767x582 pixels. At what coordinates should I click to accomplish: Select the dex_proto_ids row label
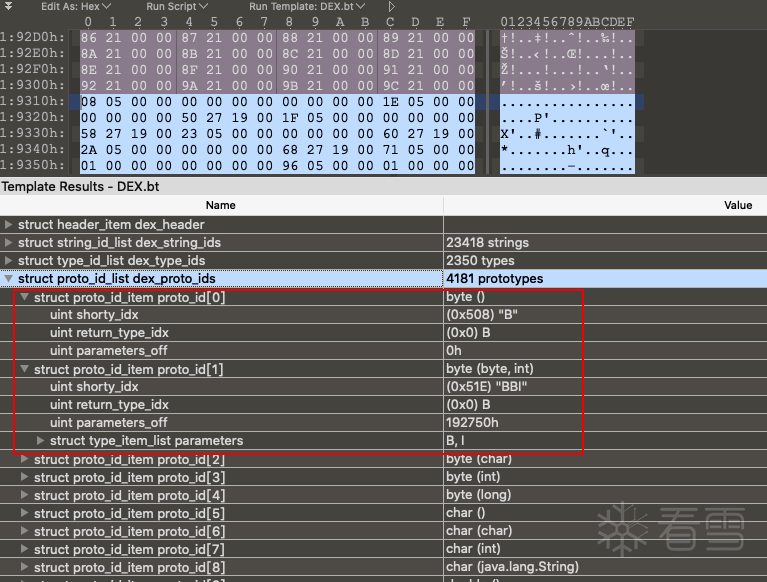[116, 279]
